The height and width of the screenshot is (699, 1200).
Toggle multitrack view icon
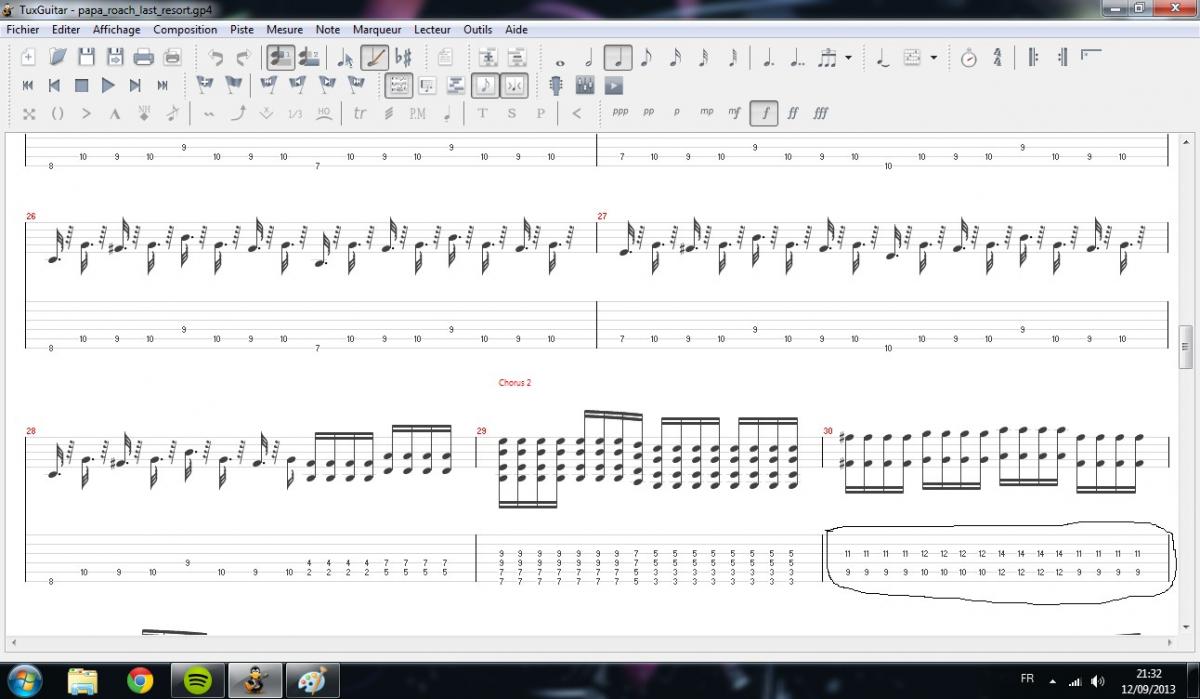456,85
